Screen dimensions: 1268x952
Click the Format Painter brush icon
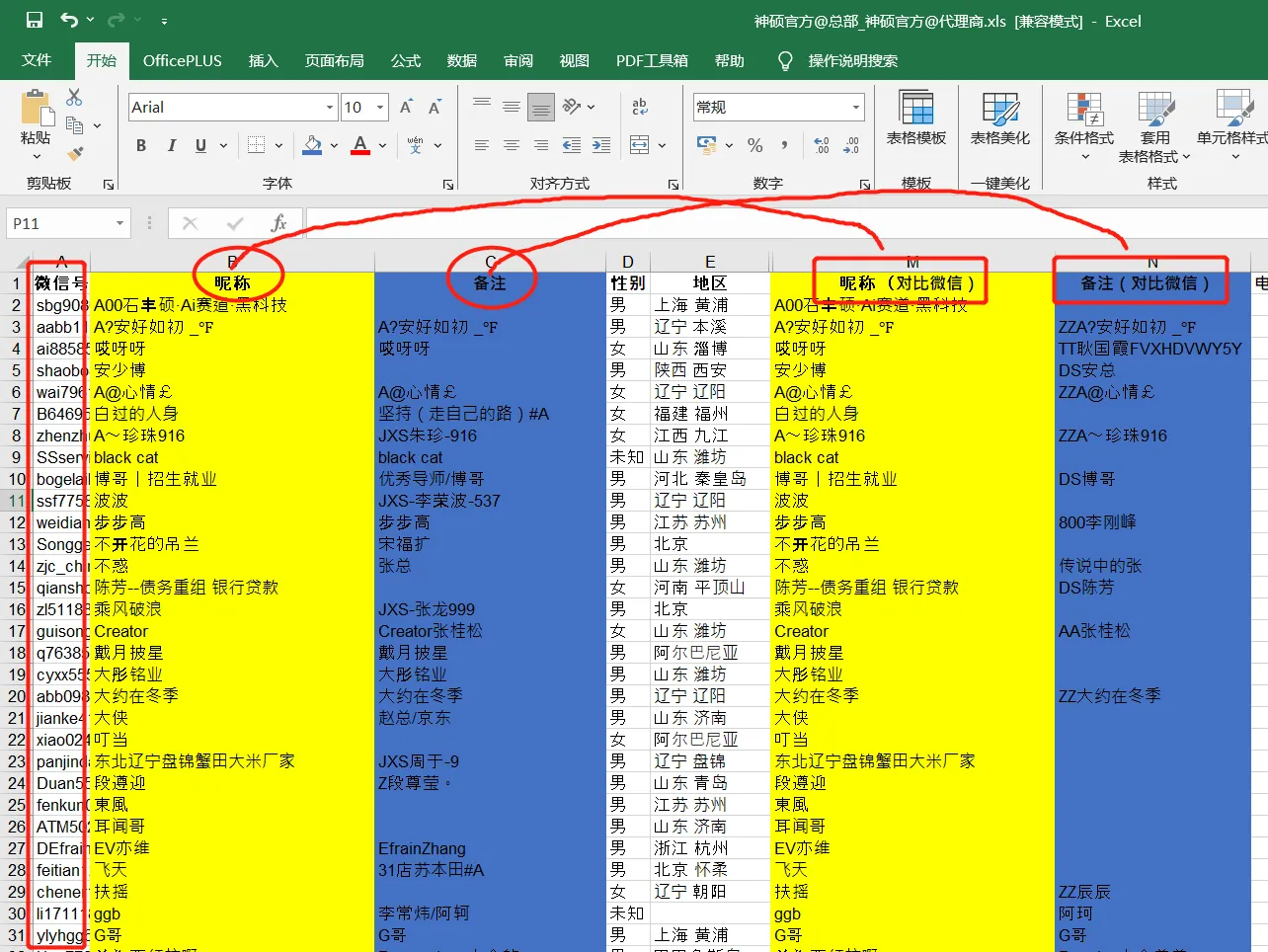pyautogui.click(x=74, y=153)
